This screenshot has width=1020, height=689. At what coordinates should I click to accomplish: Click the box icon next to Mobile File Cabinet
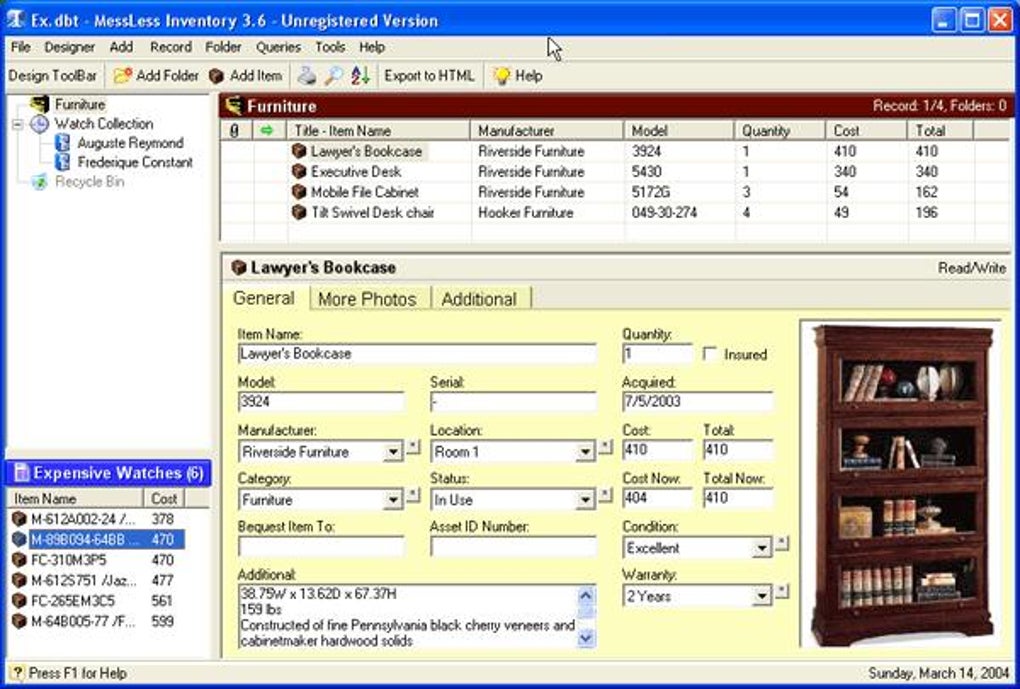pyautogui.click(x=299, y=192)
